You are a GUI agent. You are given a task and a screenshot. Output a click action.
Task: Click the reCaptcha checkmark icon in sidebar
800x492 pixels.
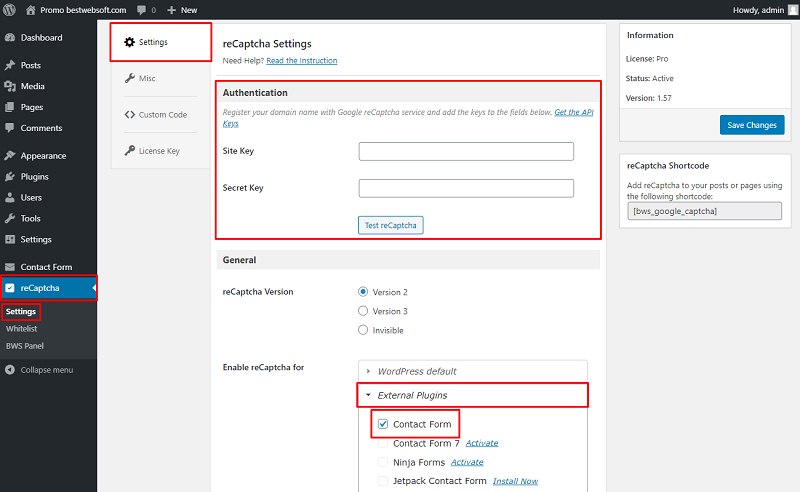(10, 288)
